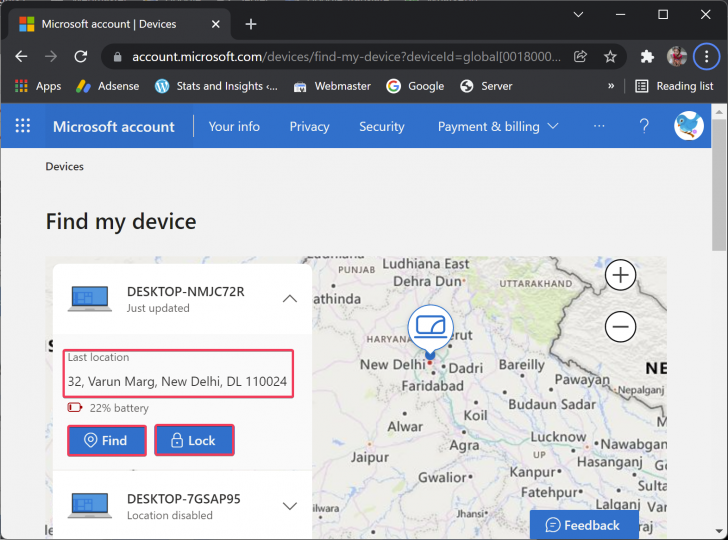
Task: Open the account profile bird avatar
Action: [688, 126]
